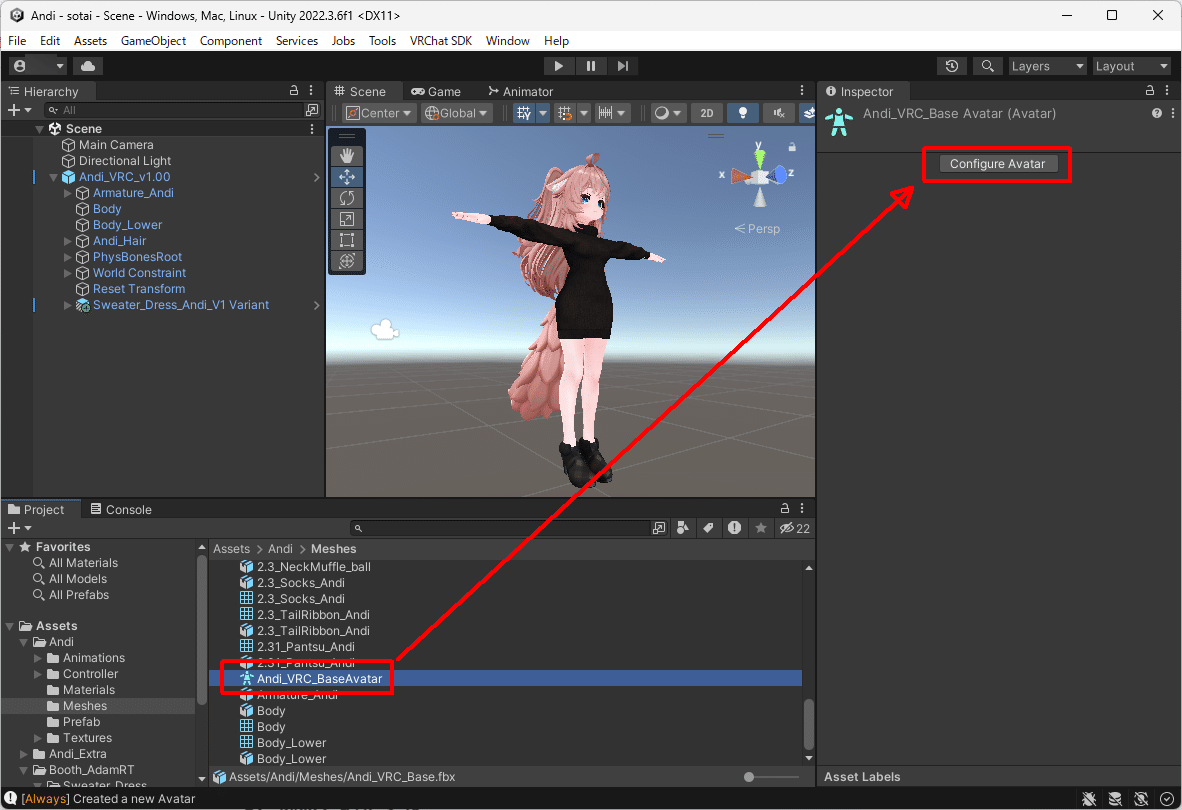Image resolution: width=1182 pixels, height=810 pixels.
Task: Open the Center pivot dropdown
Action: tap(379, 113)
